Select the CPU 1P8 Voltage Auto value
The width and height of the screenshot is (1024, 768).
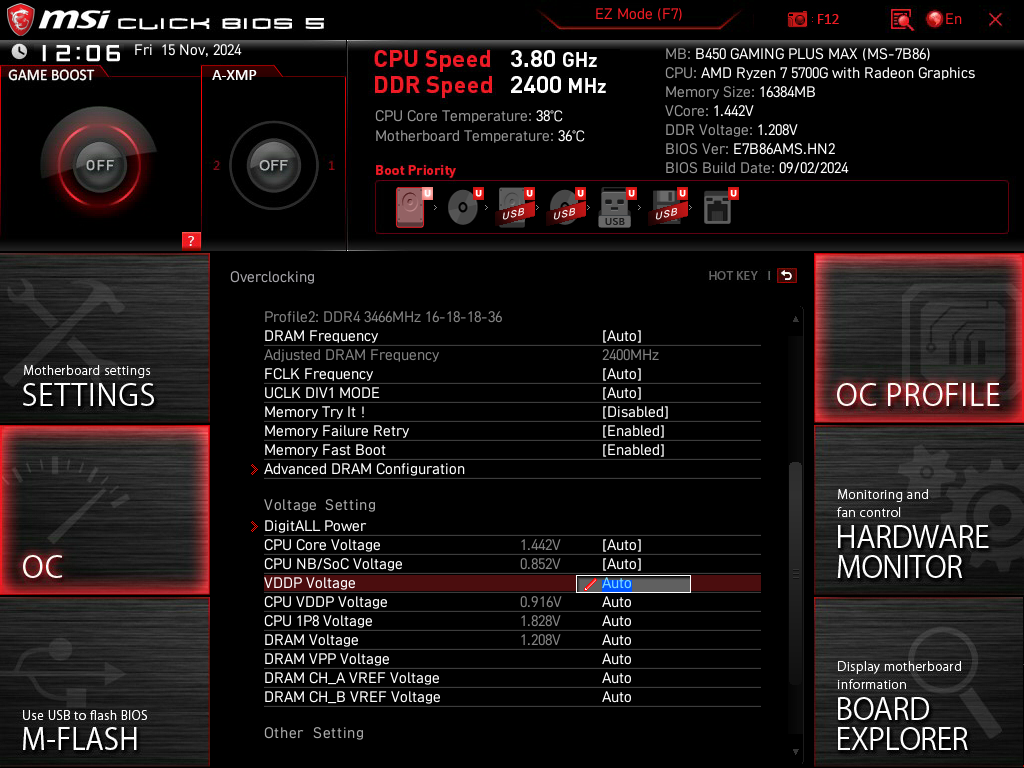tap(616, 620)
